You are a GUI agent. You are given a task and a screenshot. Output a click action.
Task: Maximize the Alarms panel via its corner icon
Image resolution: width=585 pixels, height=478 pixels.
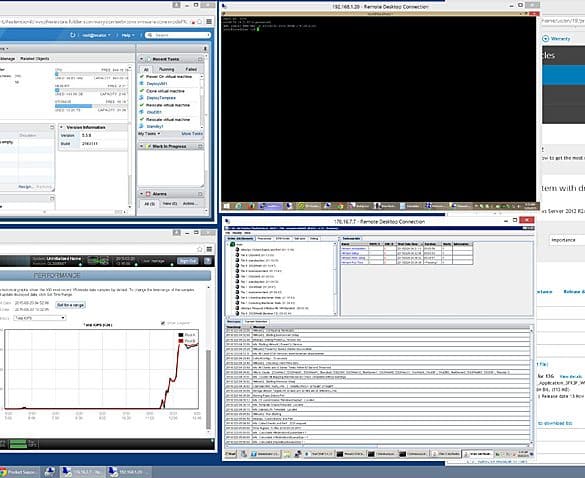(x=200, y=194)
